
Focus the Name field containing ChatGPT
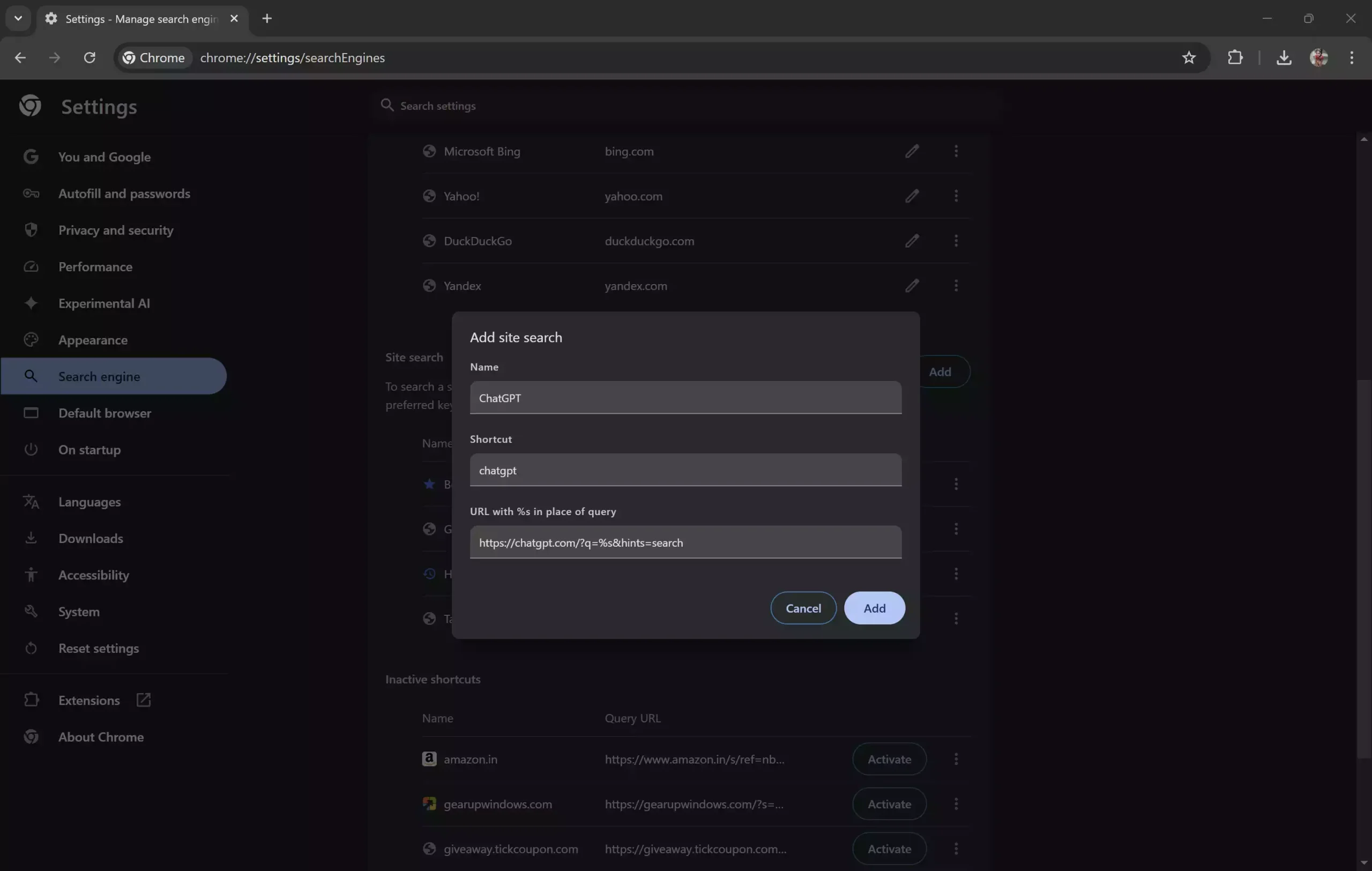click(x=685, y=398)
